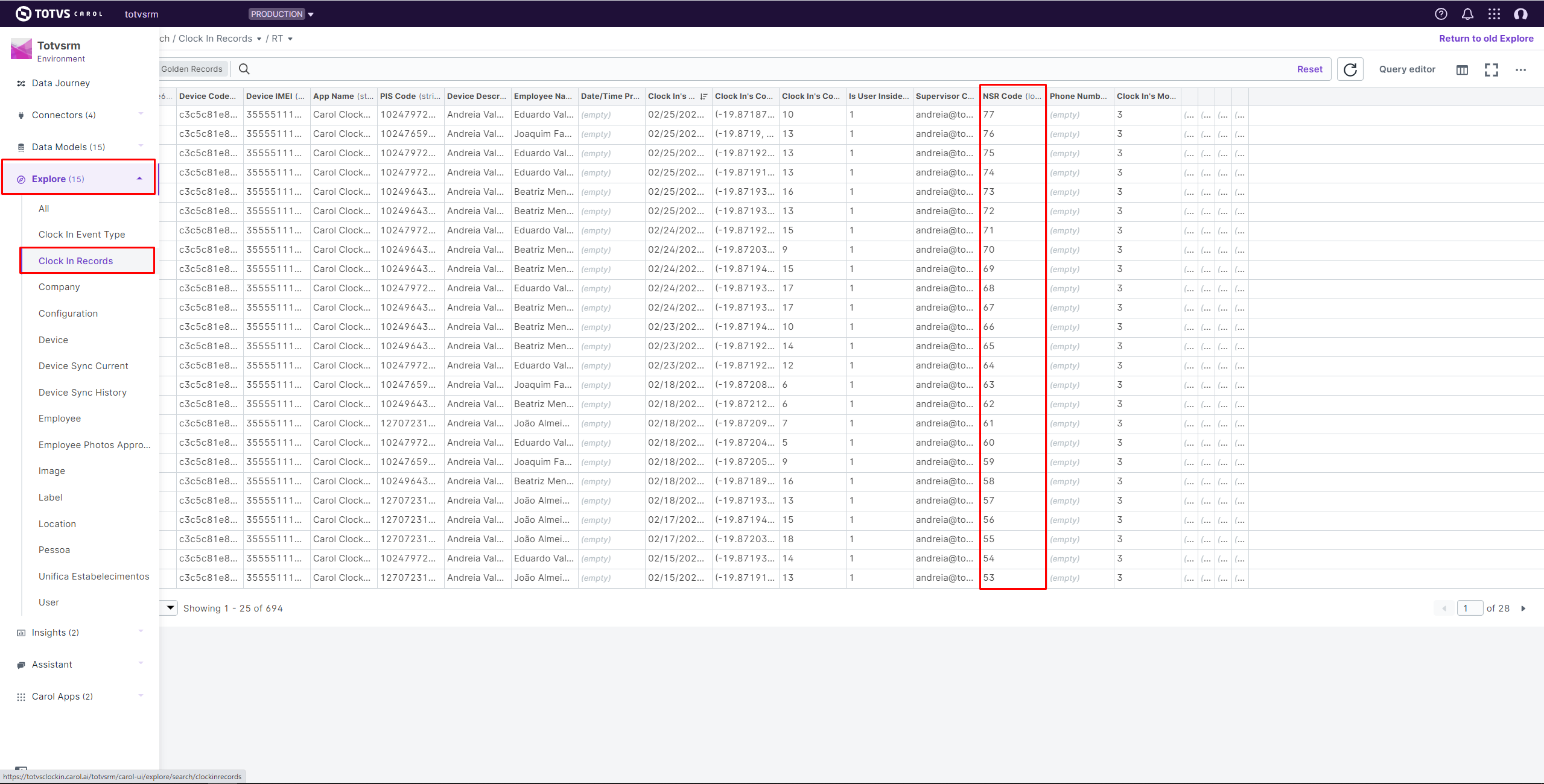Click the refresh results icon
This screenshot has width=1544, height=784.
[x=1350, y=69]
